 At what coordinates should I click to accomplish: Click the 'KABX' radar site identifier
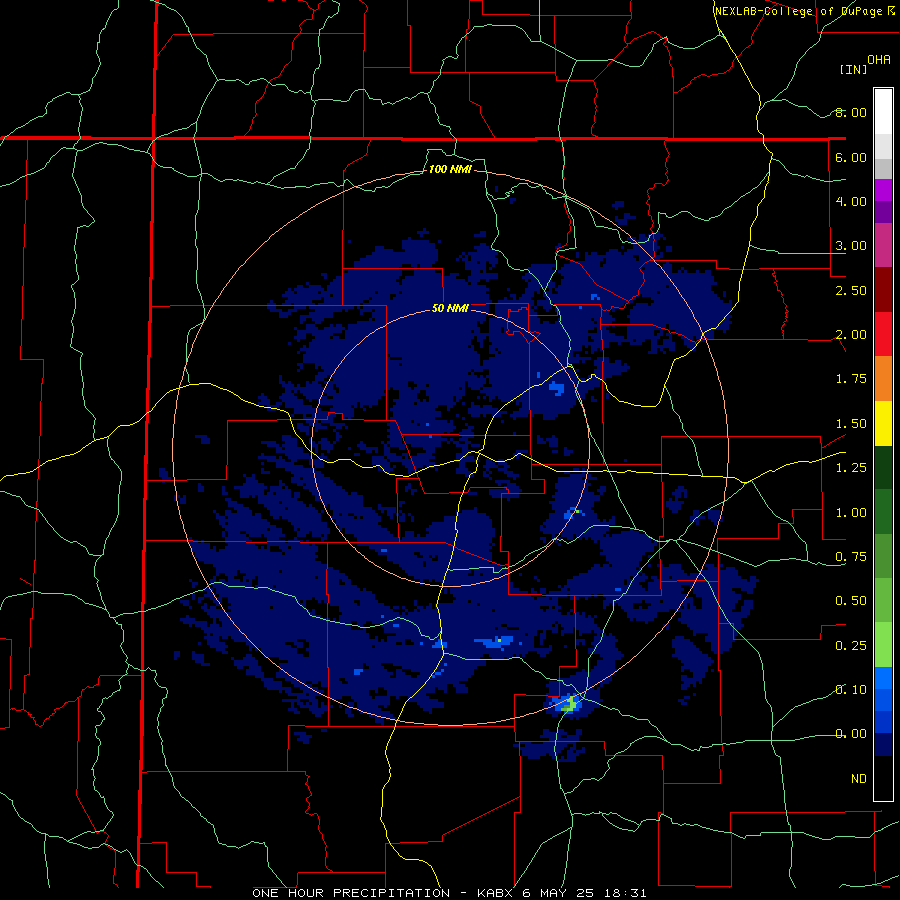coord(497,893)
